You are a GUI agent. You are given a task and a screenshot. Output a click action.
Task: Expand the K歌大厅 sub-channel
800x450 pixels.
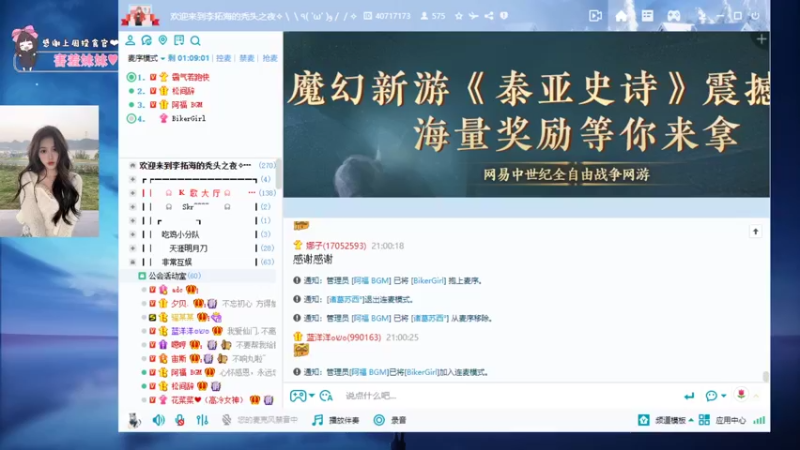(x=133, y=193)
